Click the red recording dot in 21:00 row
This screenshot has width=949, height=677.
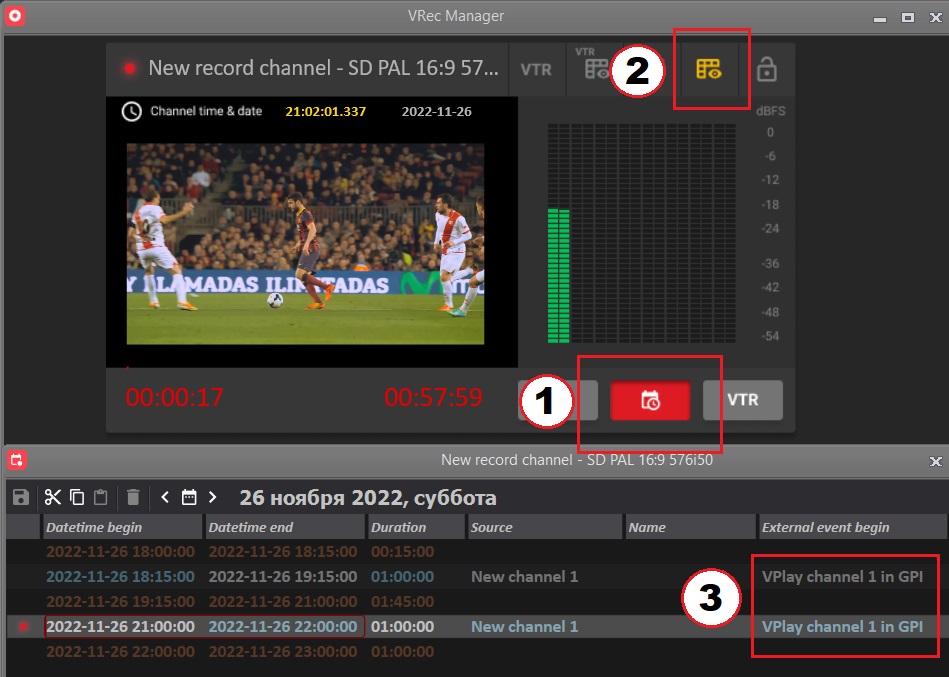point(24,627)
